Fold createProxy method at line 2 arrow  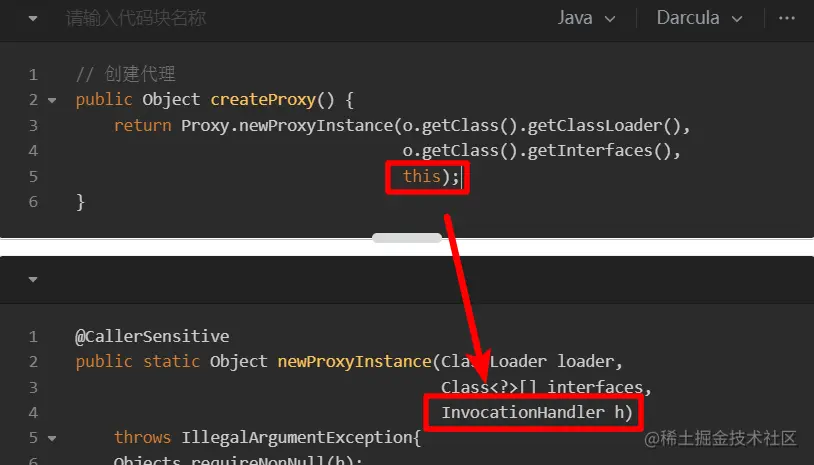click(52, 100)
